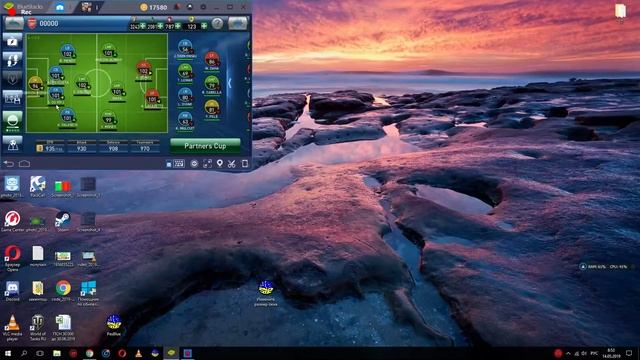Select Steam desktop shortcut
The image size is (640, 360).
[63, 222]
